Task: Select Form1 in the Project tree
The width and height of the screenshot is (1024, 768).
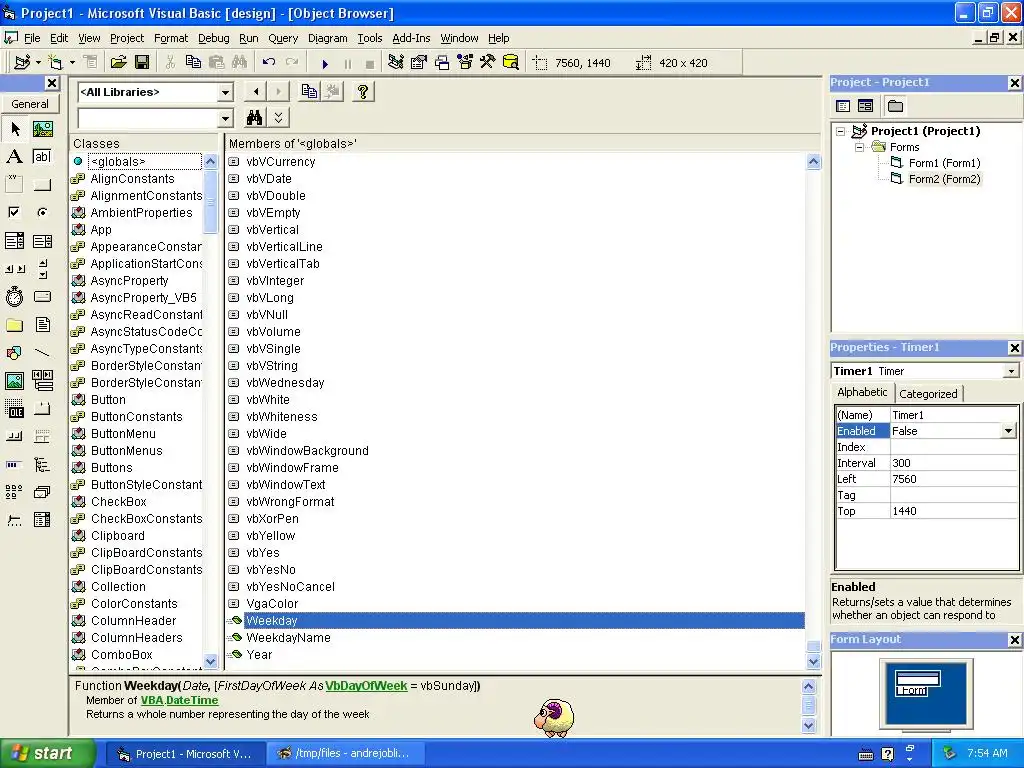Action: coord(944,163)
